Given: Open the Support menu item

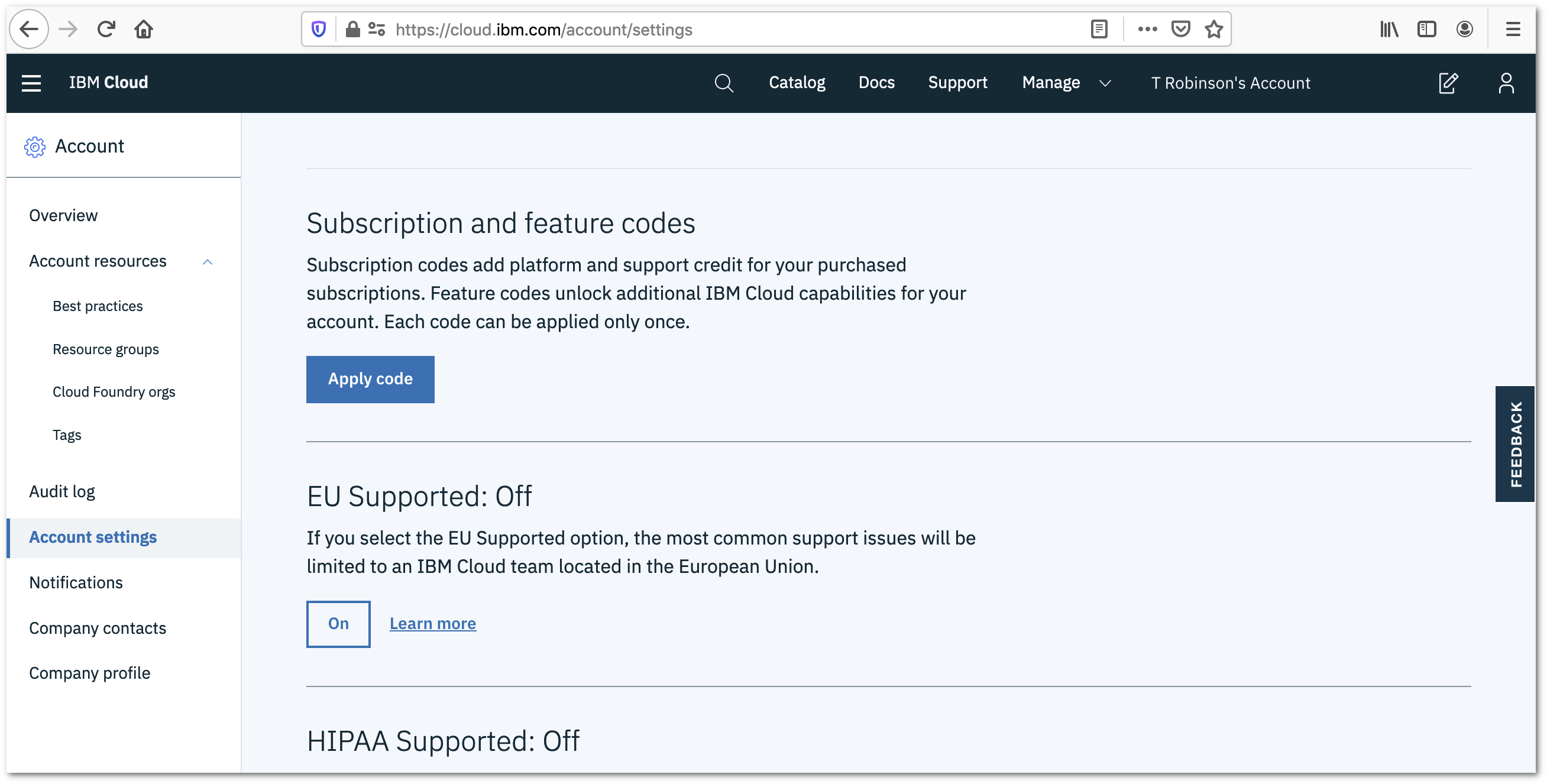Looking at the screenshot, I should click(x=957, y=83).
